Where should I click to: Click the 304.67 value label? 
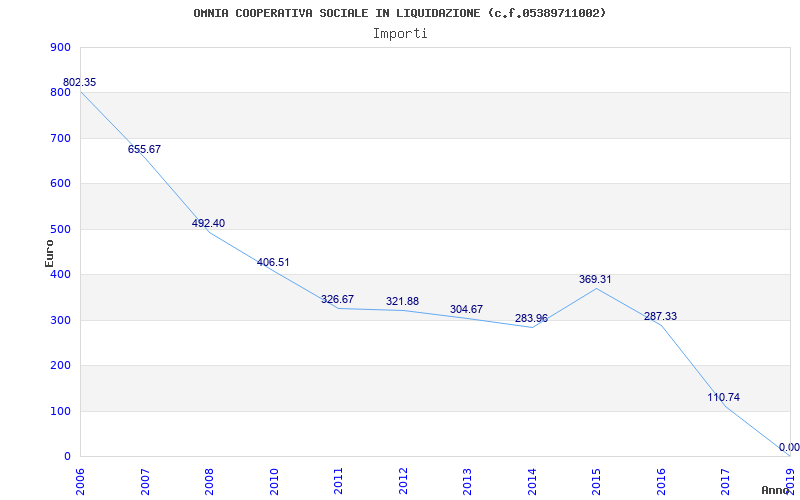466,309
